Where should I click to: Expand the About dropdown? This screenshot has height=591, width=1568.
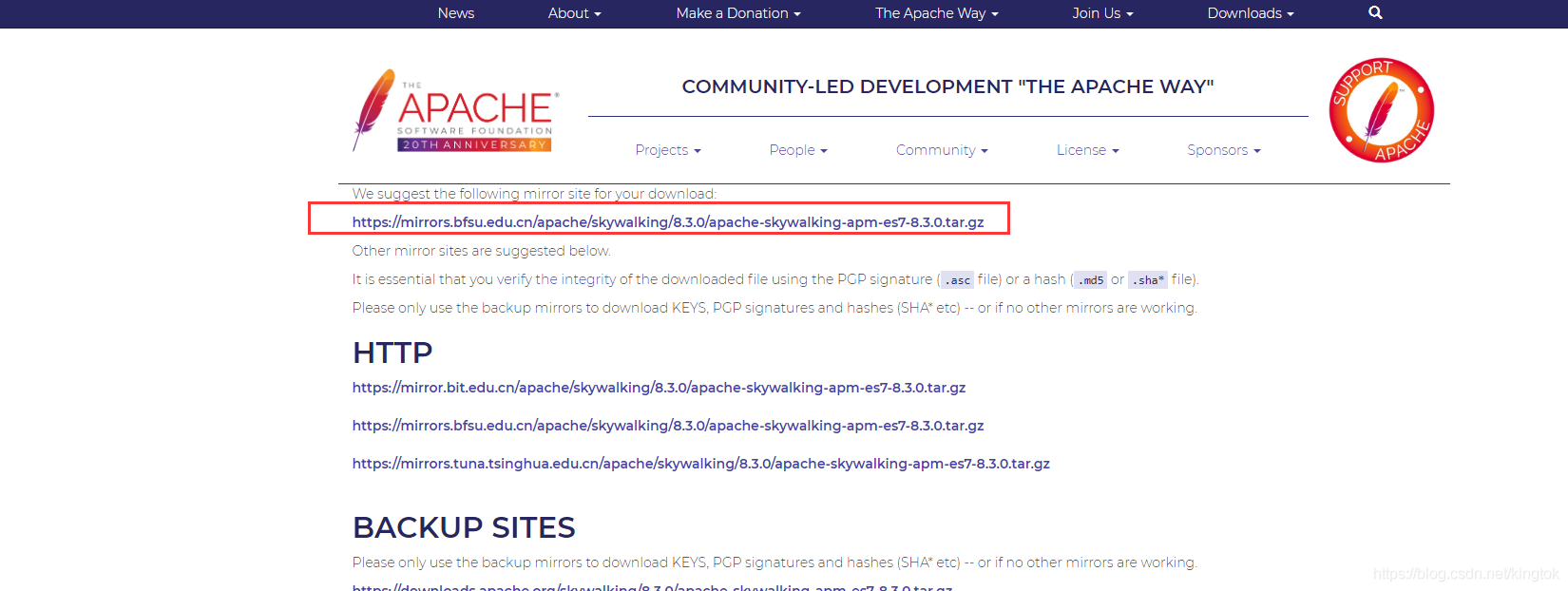[574, 13]
